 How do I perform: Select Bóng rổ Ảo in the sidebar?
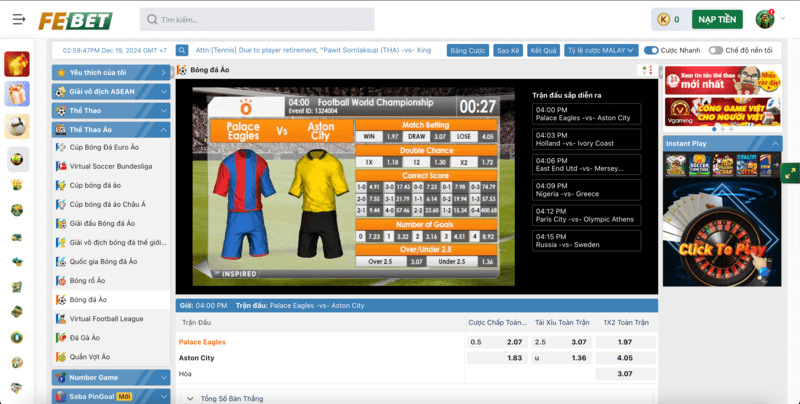(88, 280)
